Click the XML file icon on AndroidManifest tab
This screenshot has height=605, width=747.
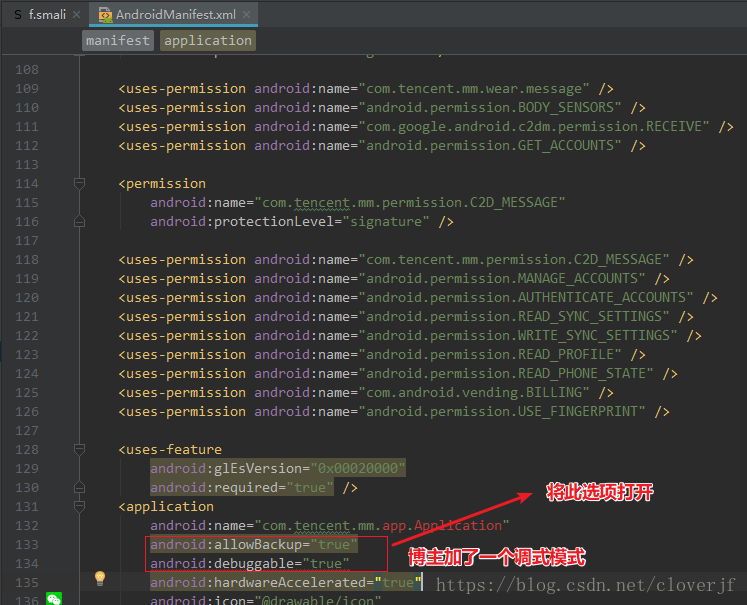(105, 15)
